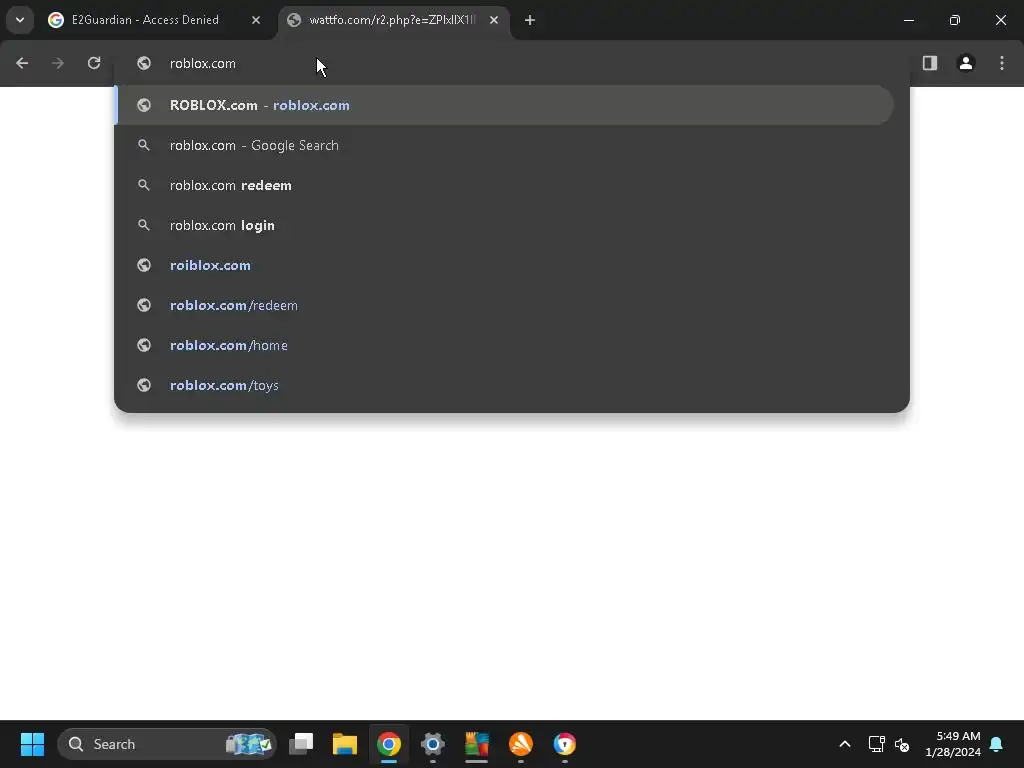Open the Chrome side panel
This screenshot has width=1024, height=768.
point(930,63)
